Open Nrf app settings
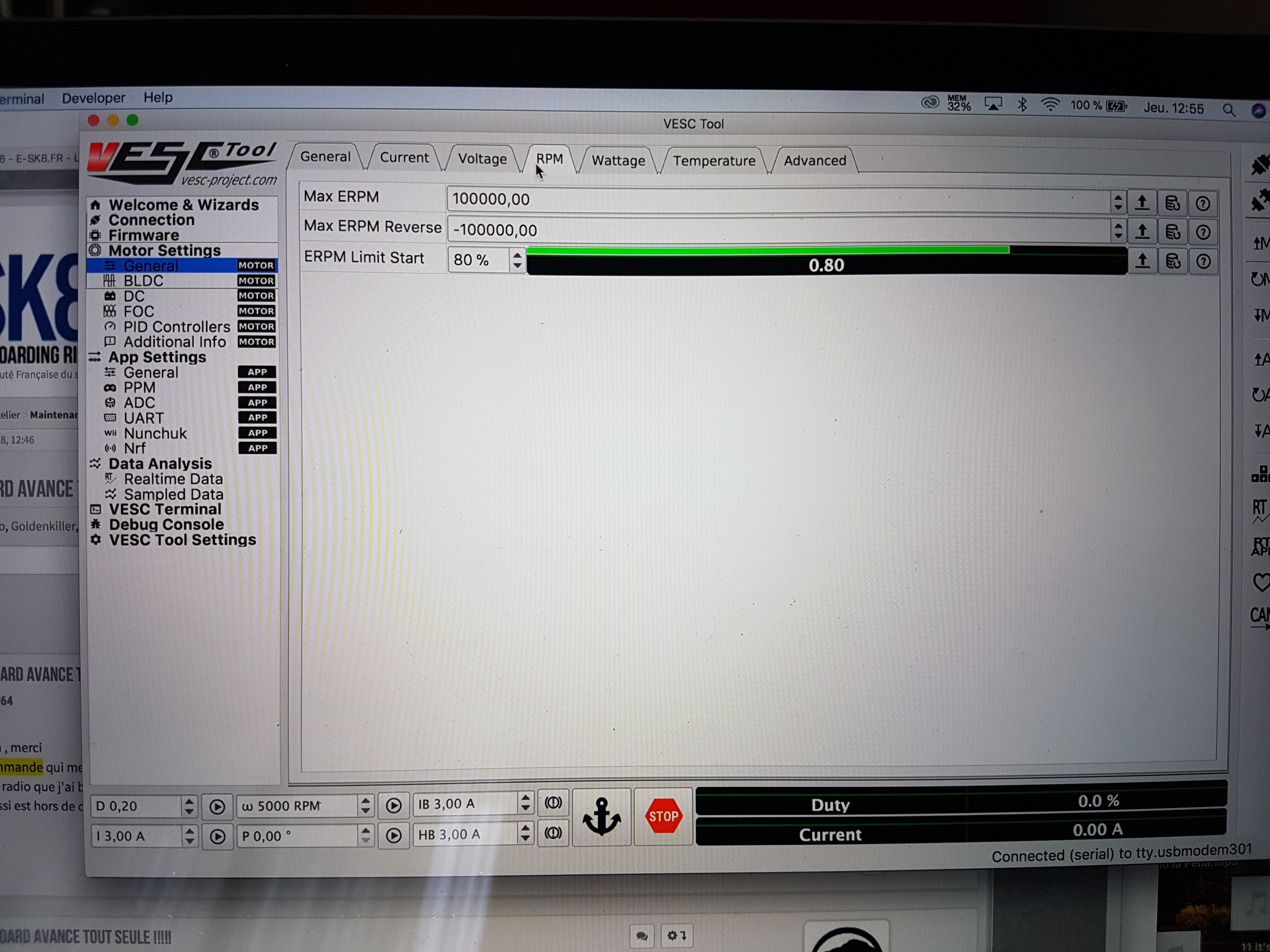The width and height of the screenshot is (1270, 952). (182, 448)
